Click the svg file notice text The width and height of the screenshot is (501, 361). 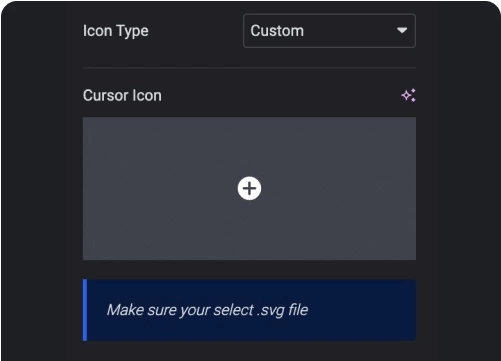207,310
